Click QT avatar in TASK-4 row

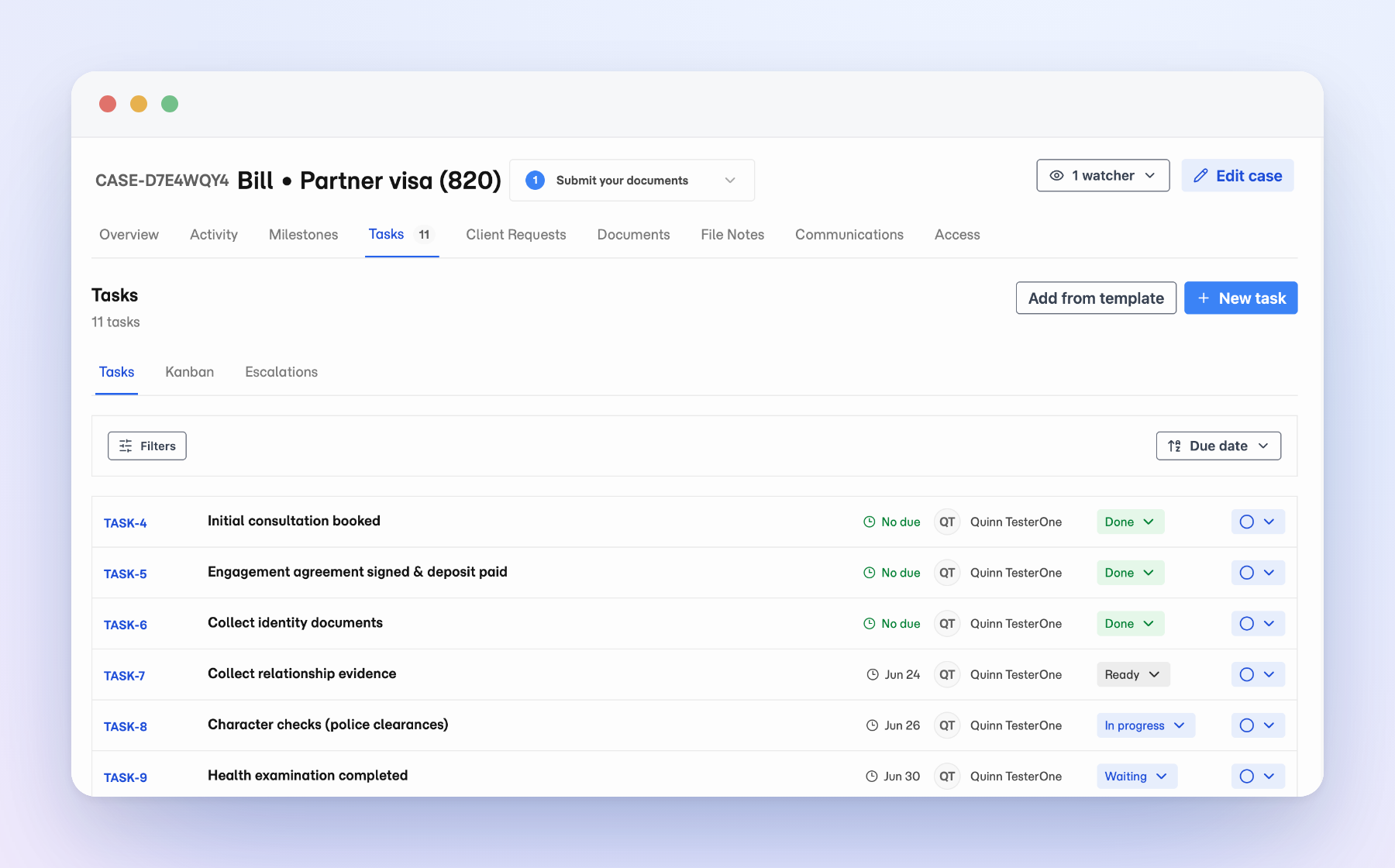point(947,522)
